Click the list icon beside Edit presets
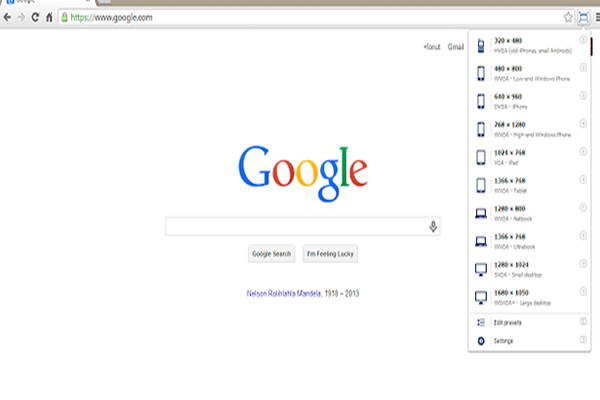 click(481, 322)
